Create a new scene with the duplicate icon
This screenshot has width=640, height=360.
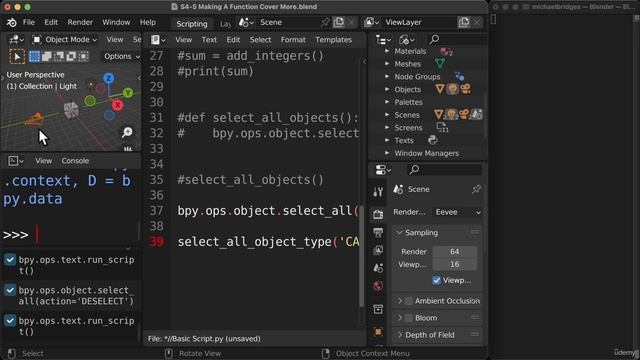coord(339,22)
